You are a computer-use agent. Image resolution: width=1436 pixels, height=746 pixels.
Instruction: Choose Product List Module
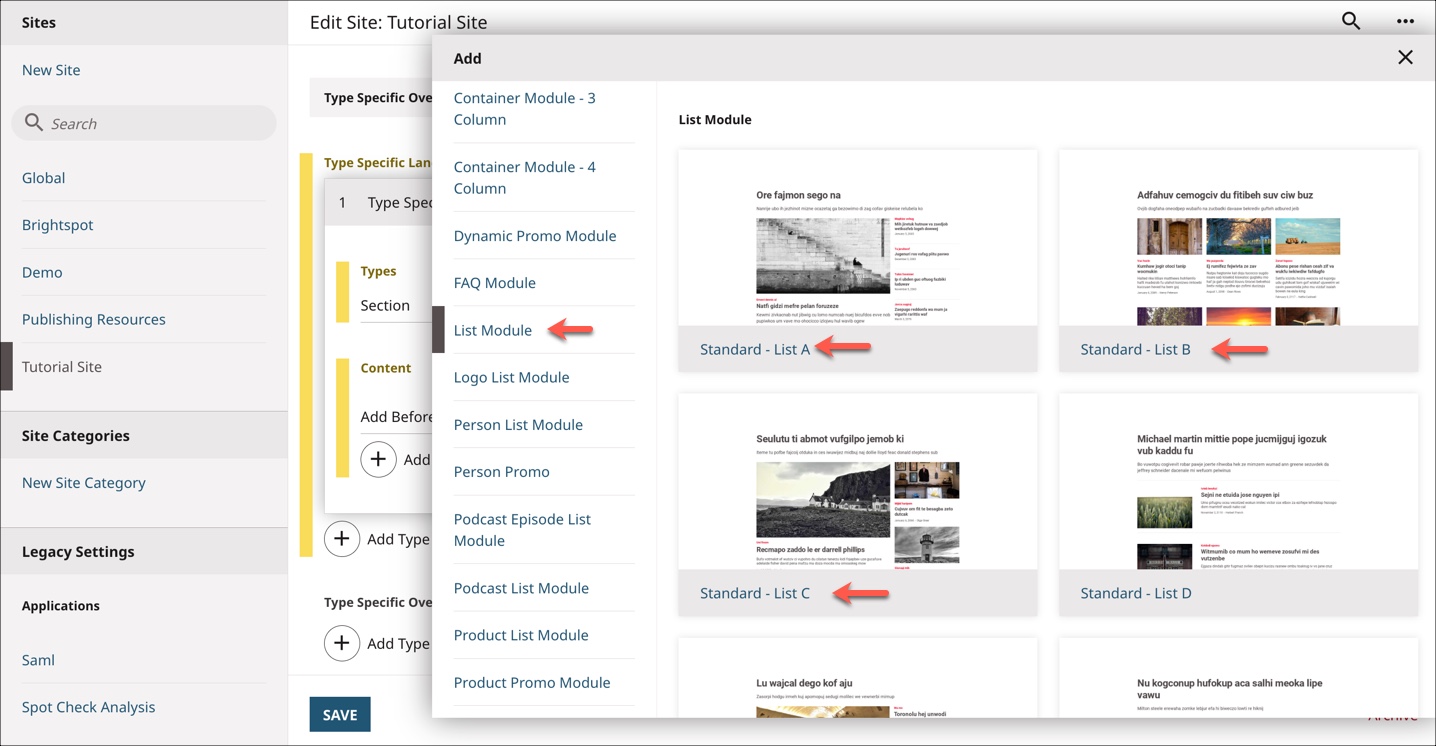point(521,635)
